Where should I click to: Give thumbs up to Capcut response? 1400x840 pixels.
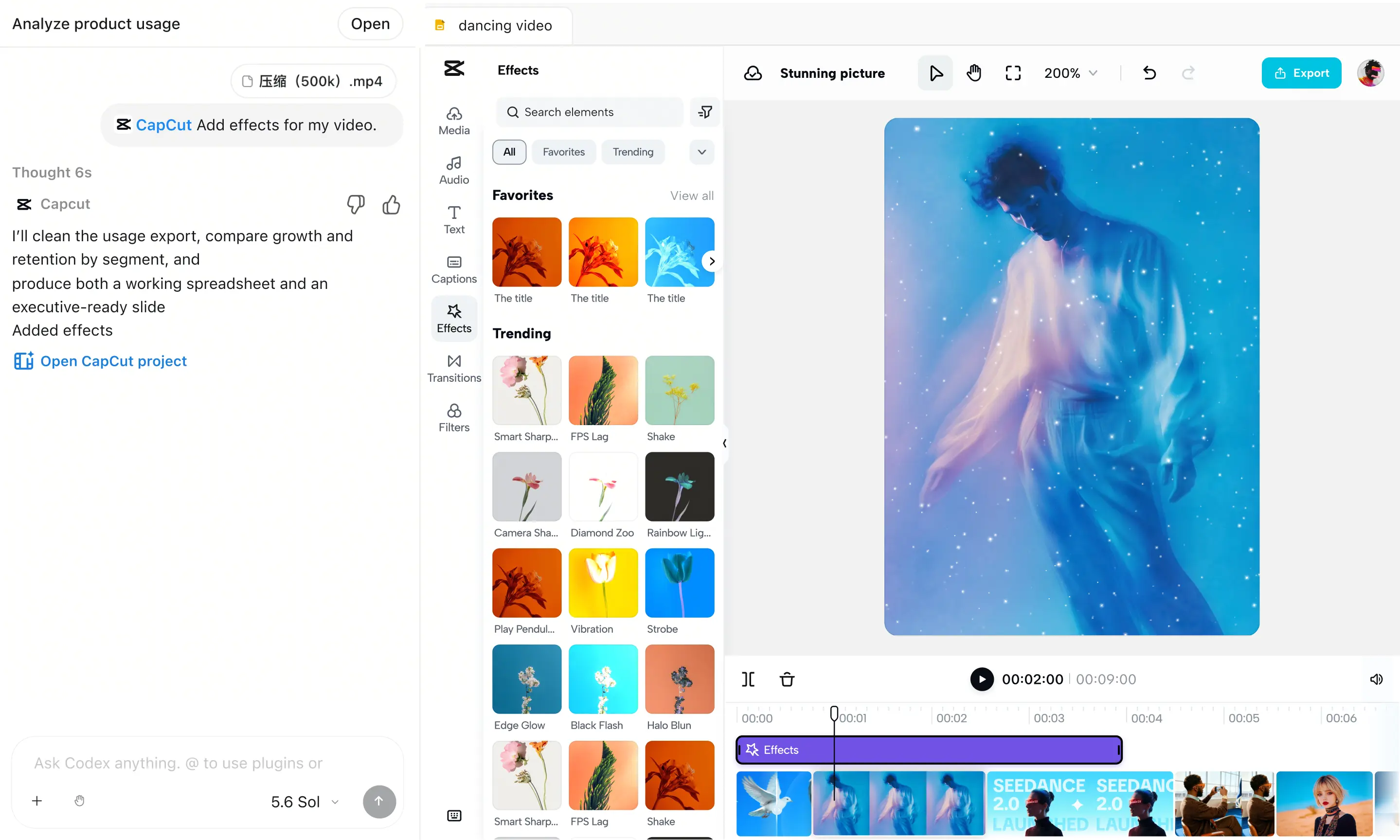click(391, 204)
